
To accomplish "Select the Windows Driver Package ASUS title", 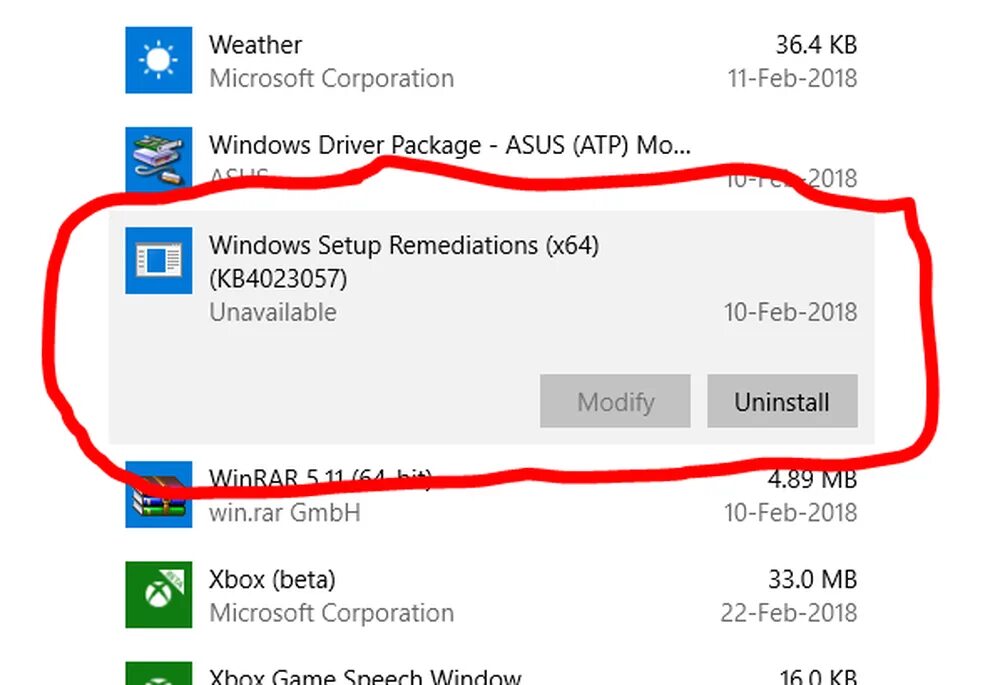I will (x=450, y=145).
